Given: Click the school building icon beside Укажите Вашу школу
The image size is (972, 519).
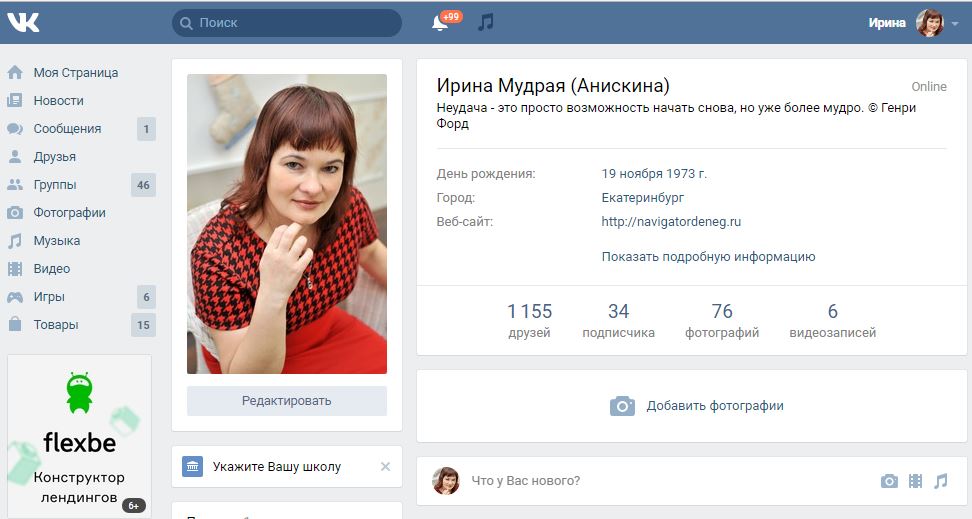Looking at the screenshot, I should pos(192,466).
